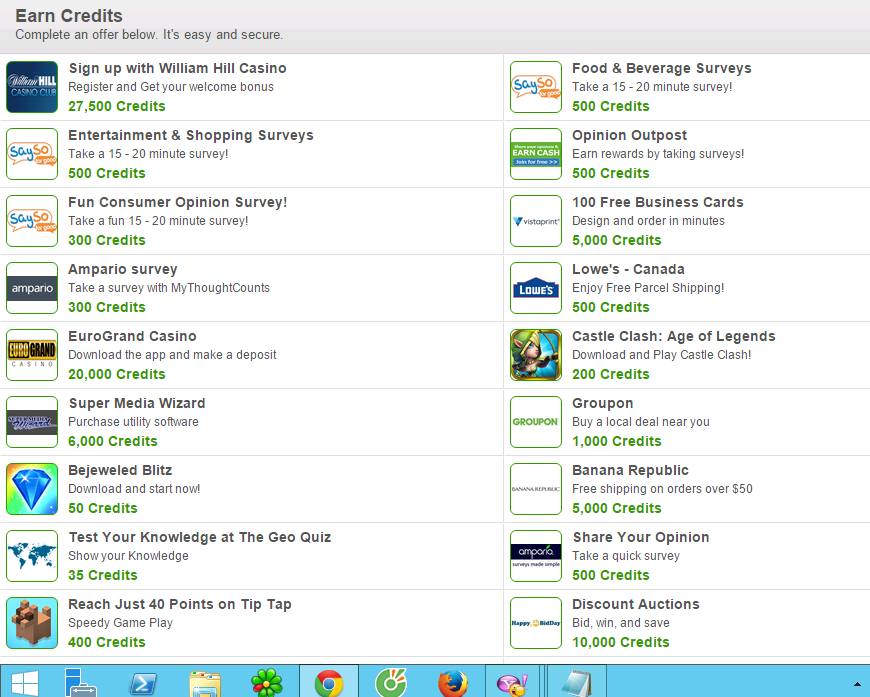The height and width of the screenshot is (697, 870).
Task: Open the Ampario survey title
Action: pos(123,269)
